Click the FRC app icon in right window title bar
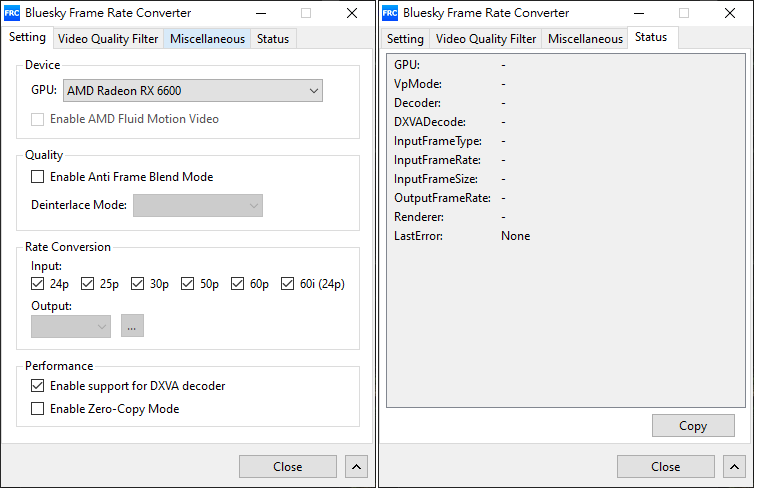Image resolution: width=758 pixels, height=490 pixels. tap(389, 13)
